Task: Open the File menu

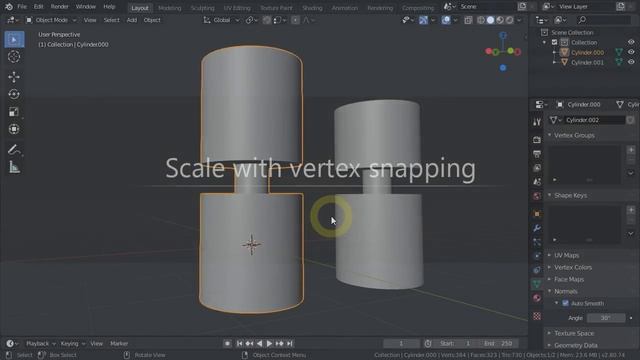Action: pyautogui.click(x=22, y=7)
